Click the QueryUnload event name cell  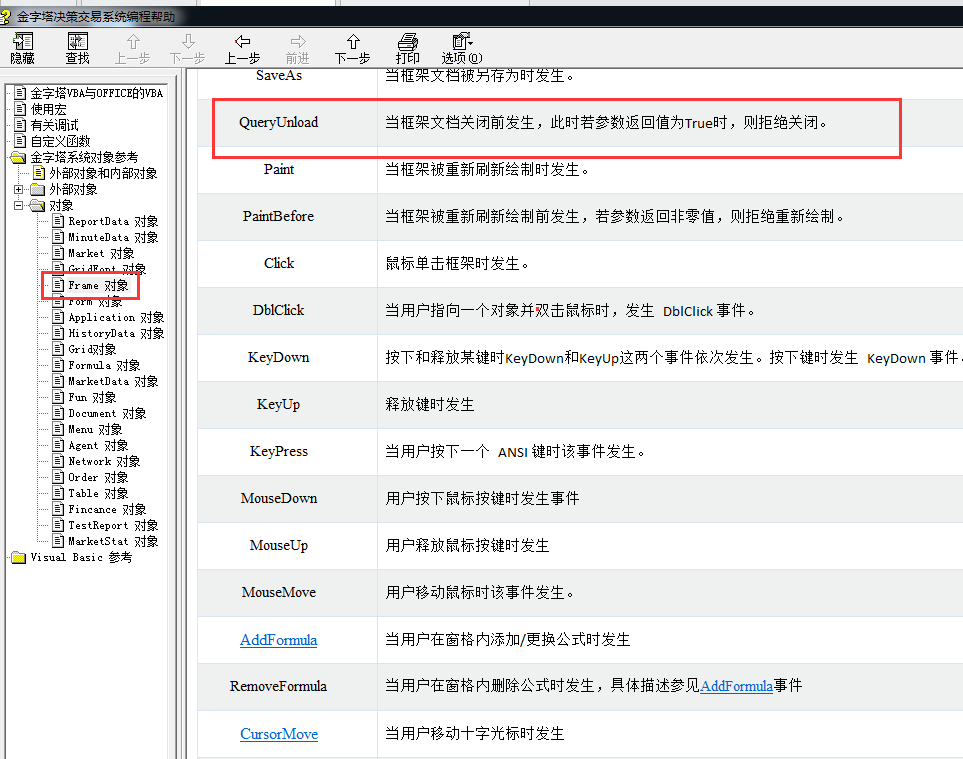pyautogui.click(x=279, y=122)
